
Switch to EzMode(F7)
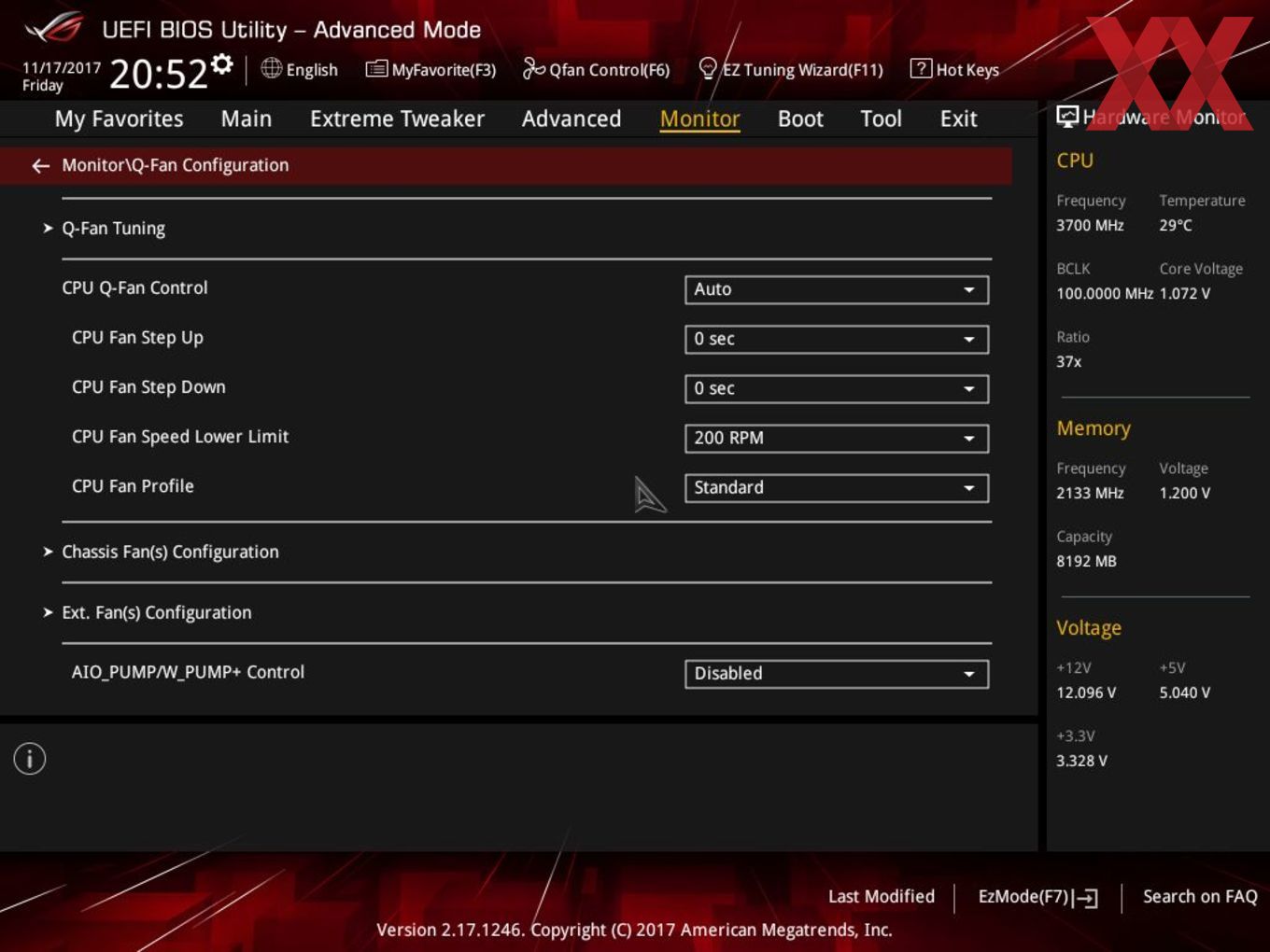click(x=1037, y=897)
